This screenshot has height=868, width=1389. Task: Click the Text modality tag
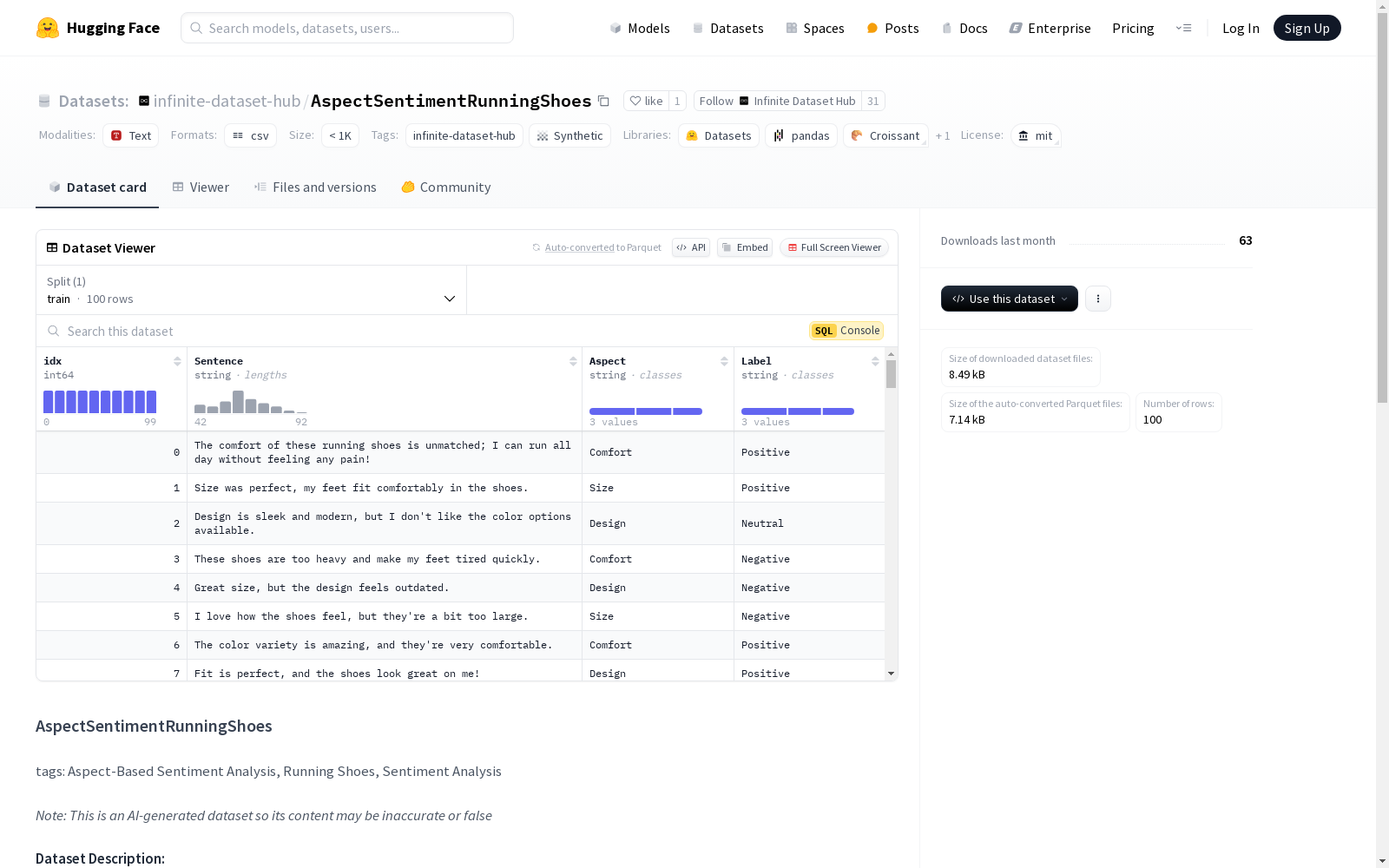[x=130, y=135]
